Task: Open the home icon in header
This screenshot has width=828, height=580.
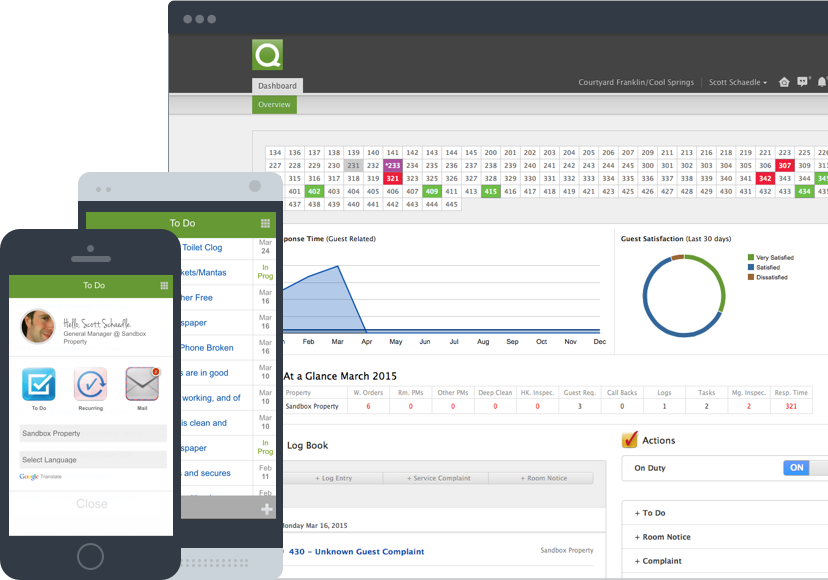Action: point(784,82)
